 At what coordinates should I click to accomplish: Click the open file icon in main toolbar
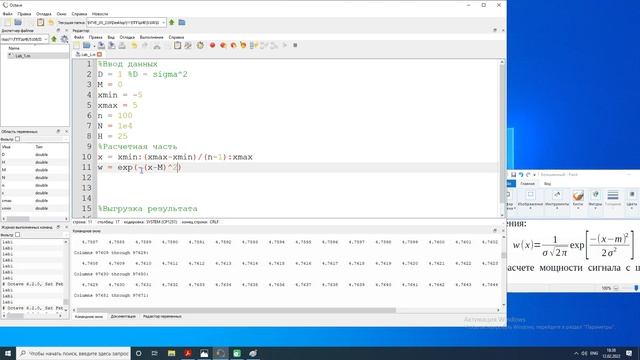[x=18, y=22]
